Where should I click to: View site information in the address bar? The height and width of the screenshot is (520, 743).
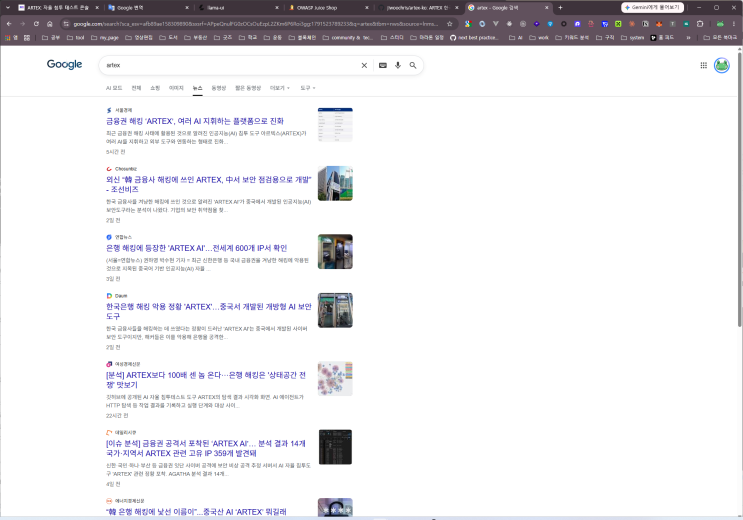pos(66,24)
